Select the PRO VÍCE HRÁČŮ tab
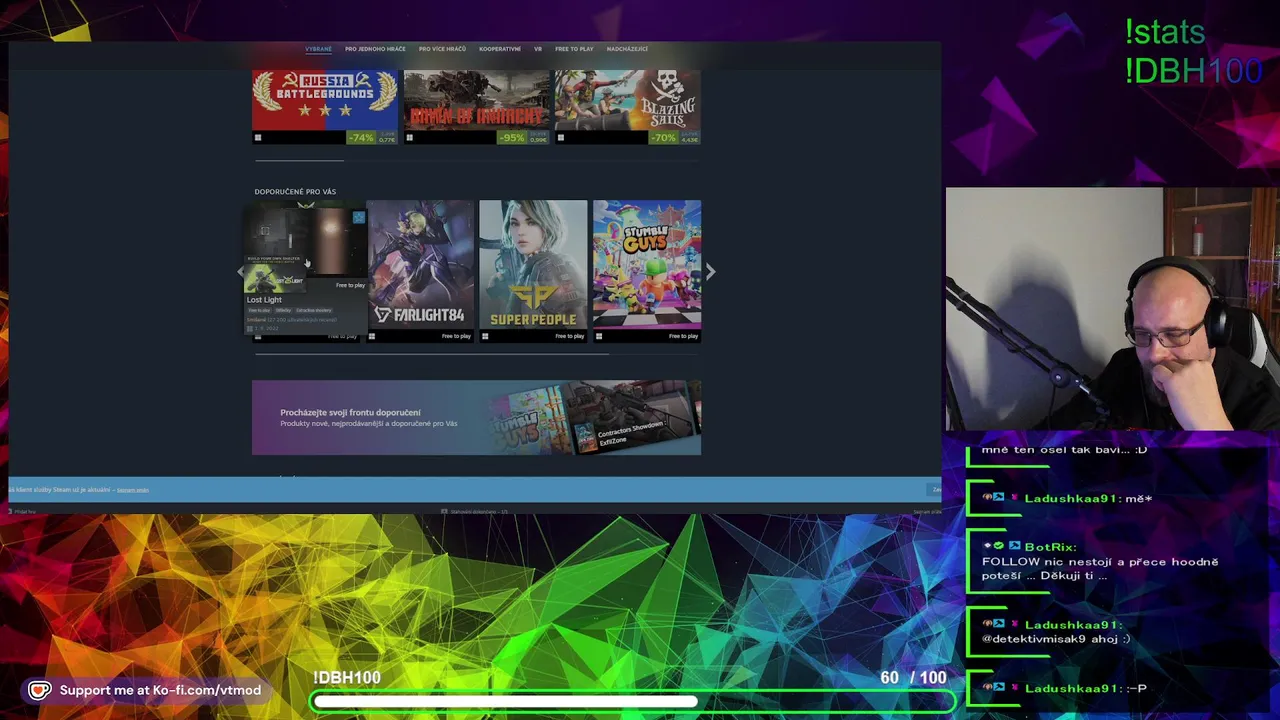1280x720 pixels. tap(442, 49)
